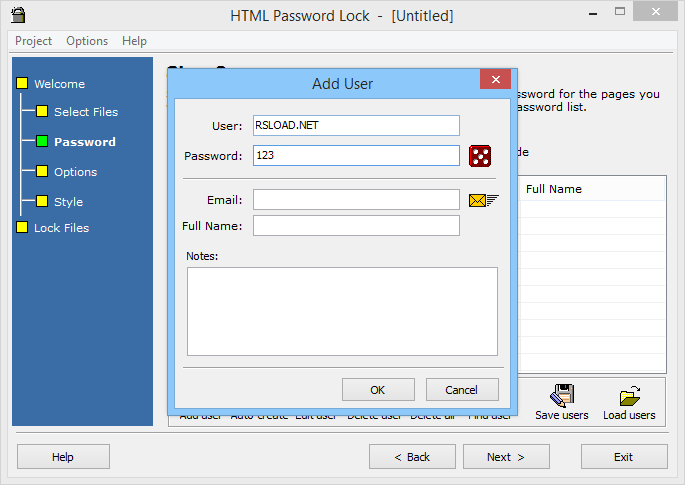The height and width of the screenshot is (485, 685).
Task: Click the Email input field
Action: (356, 200)
